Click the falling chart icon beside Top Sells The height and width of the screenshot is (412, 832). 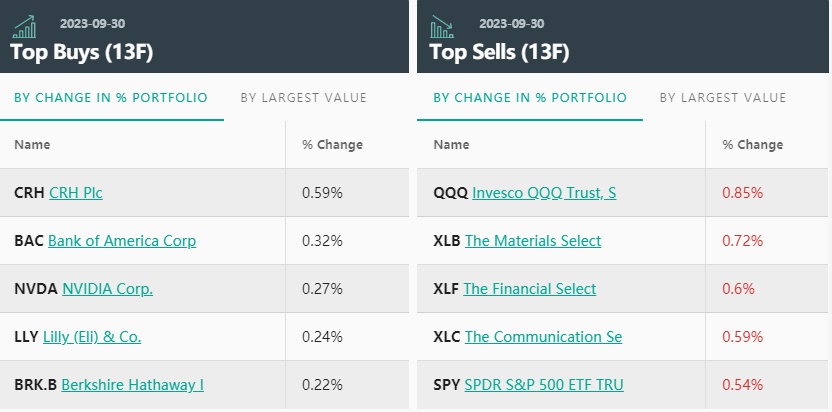(x=441, y=25)
